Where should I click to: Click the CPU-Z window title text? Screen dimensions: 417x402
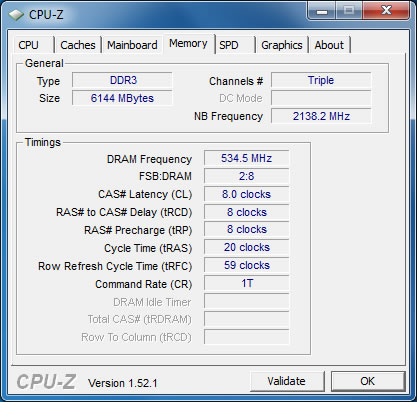[46, 15]
